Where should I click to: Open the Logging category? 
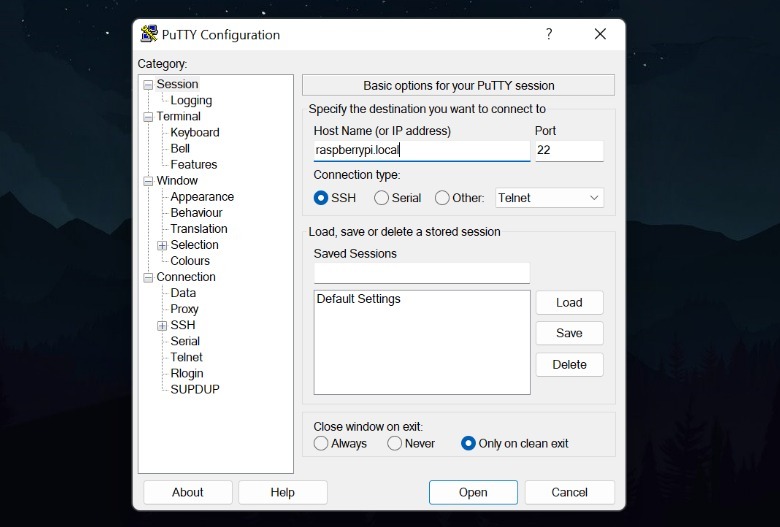pos(191,100)
